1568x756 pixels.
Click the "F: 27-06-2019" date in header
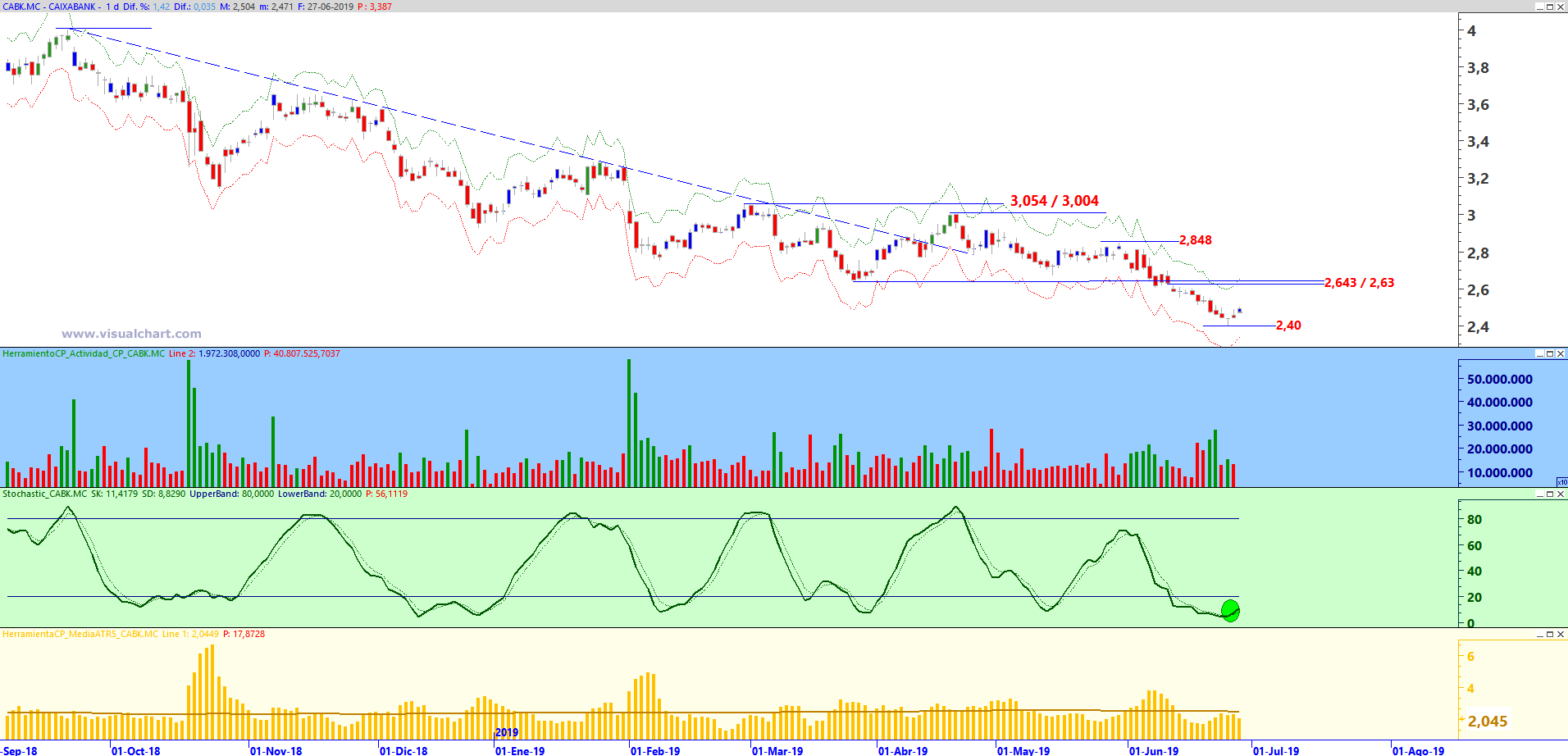coord(326,7)
